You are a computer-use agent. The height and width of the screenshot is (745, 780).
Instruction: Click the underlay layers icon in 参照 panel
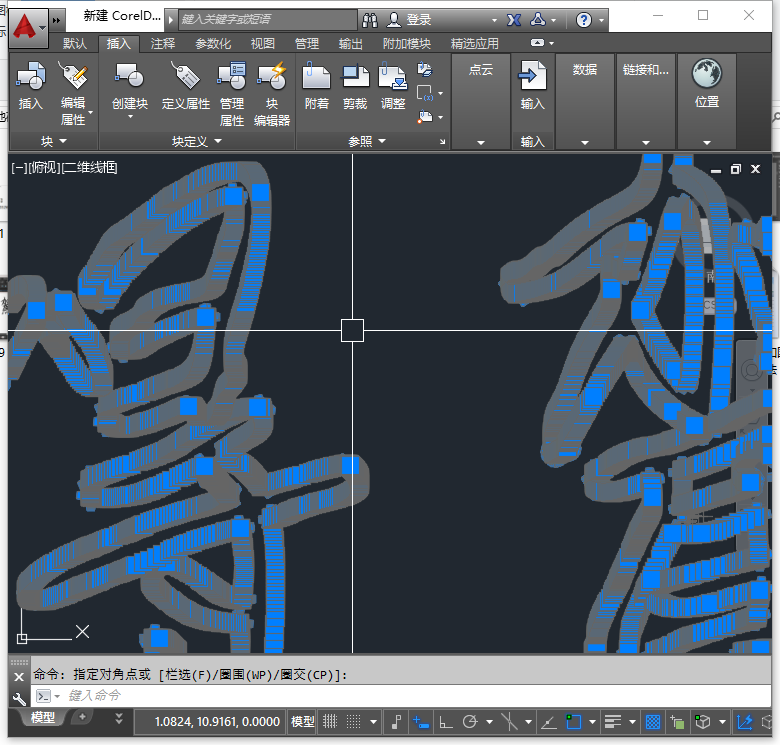pyautogui.click(x=424, y=69)
